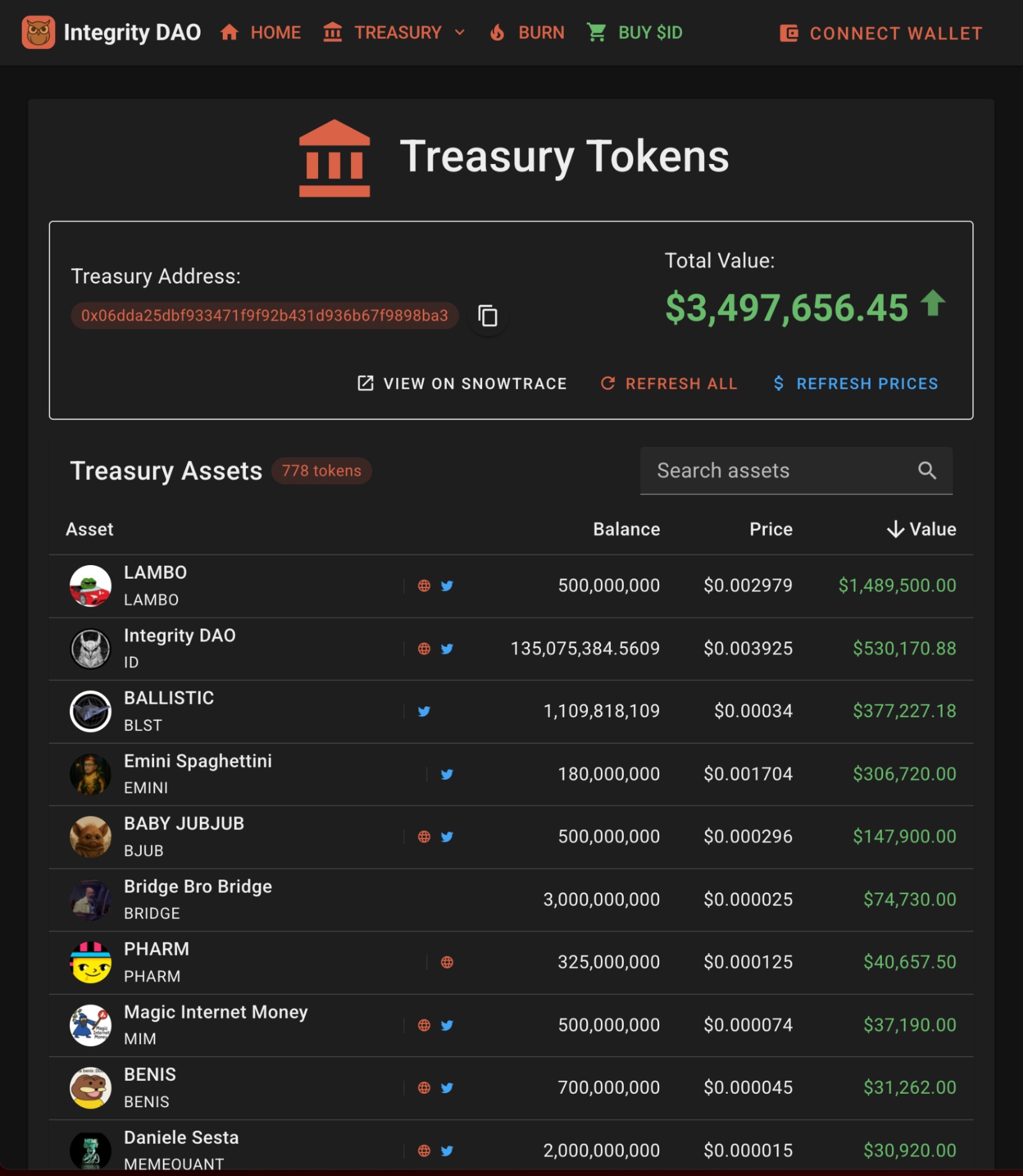Open BENIS website globe icon

tap(424, 1087)
